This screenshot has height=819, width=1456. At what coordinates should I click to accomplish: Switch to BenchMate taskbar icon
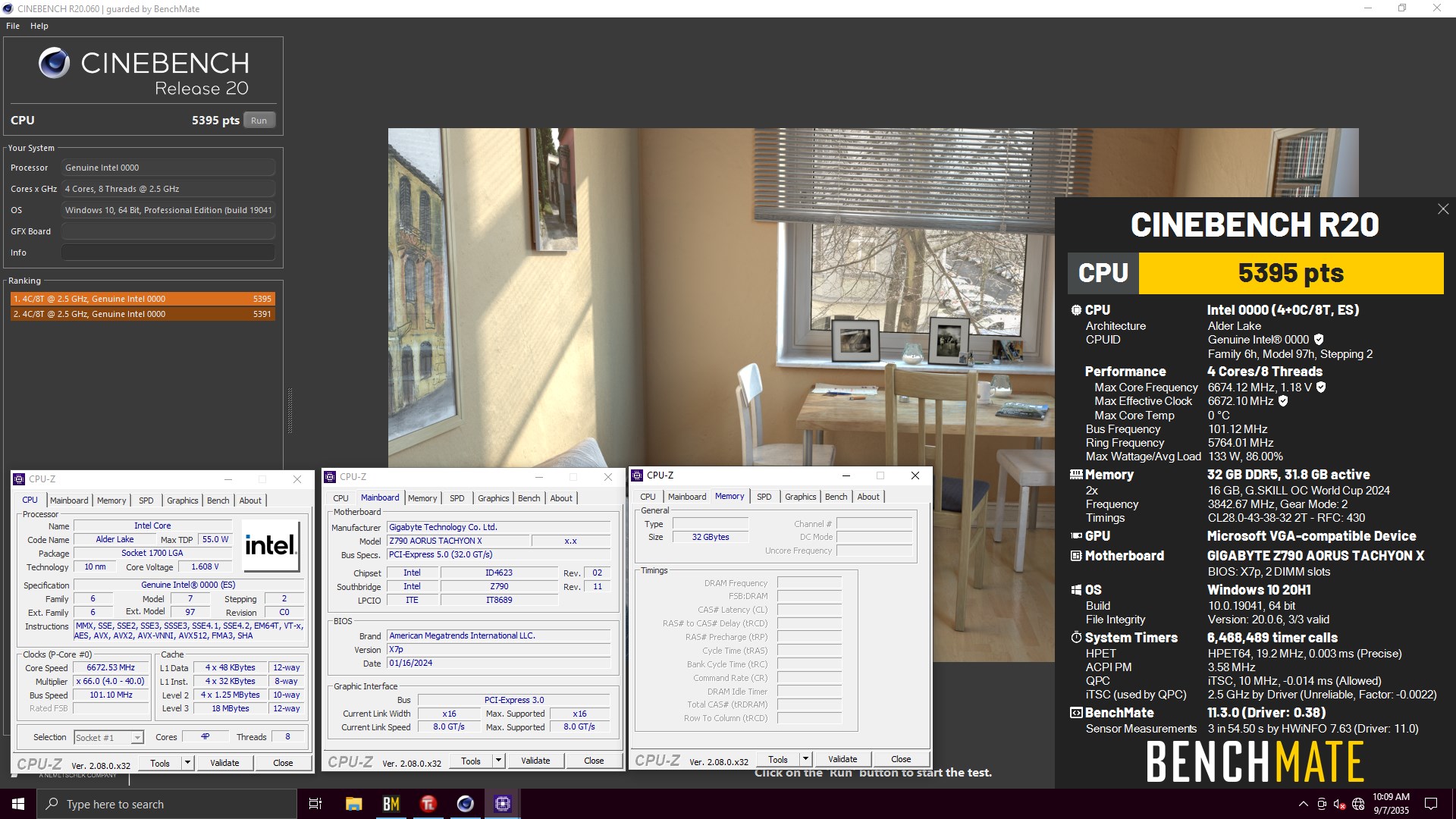click(391, 804)
